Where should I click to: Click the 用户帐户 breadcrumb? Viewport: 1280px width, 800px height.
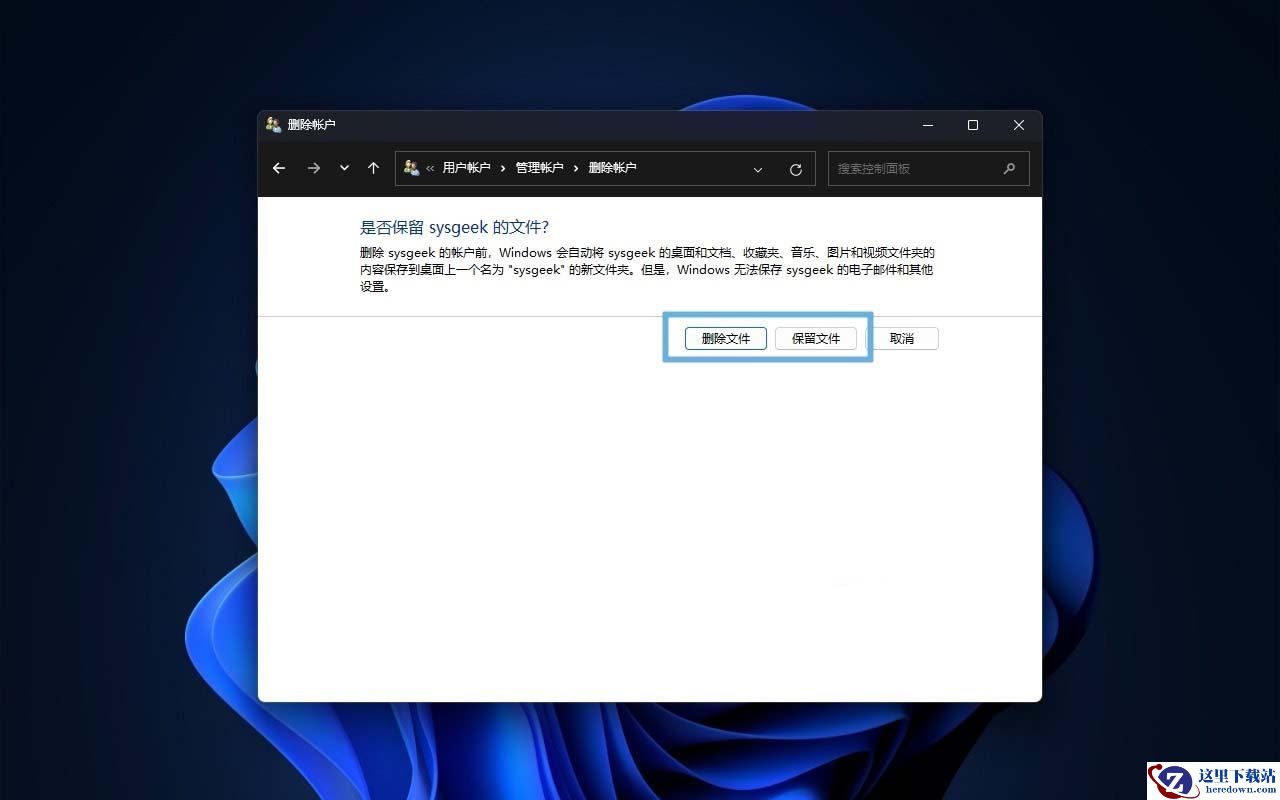pyautogui.click(x=467, y=168)
